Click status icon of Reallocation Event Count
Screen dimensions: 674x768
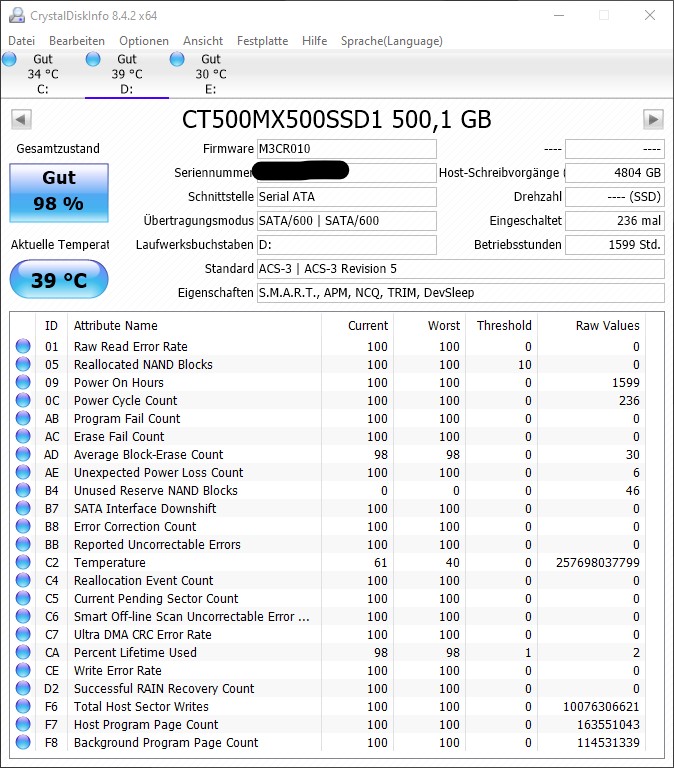tap(23, 580)
